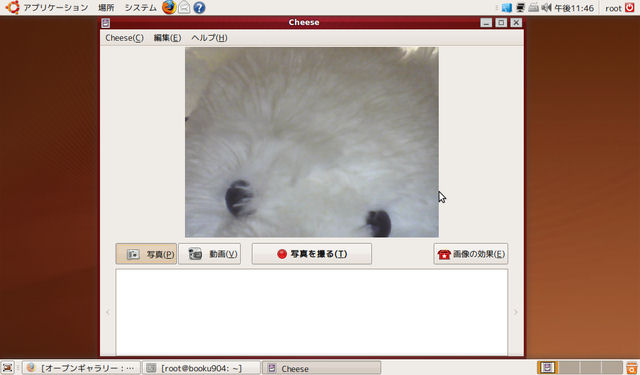Switch to the fourth workspace in the switcher
This screenshot has width=640, height=375.
(612, 368)
